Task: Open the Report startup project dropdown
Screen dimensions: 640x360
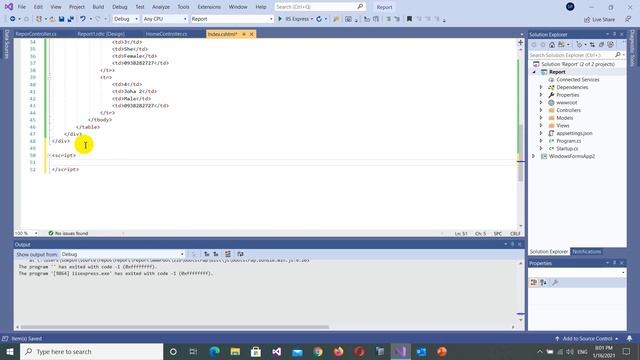Action: coord(232,19)
